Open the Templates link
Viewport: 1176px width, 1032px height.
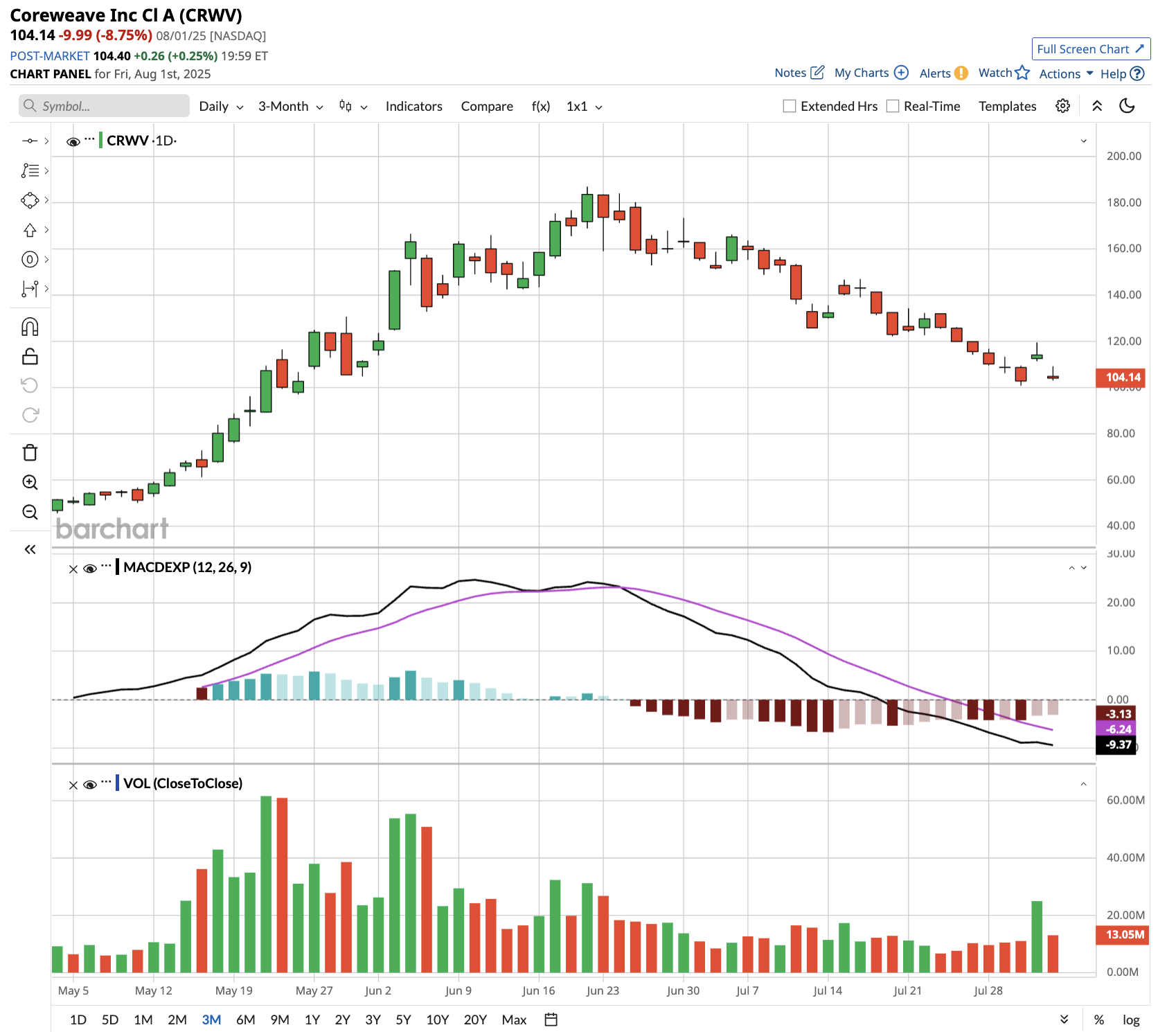click(1007, 106)
